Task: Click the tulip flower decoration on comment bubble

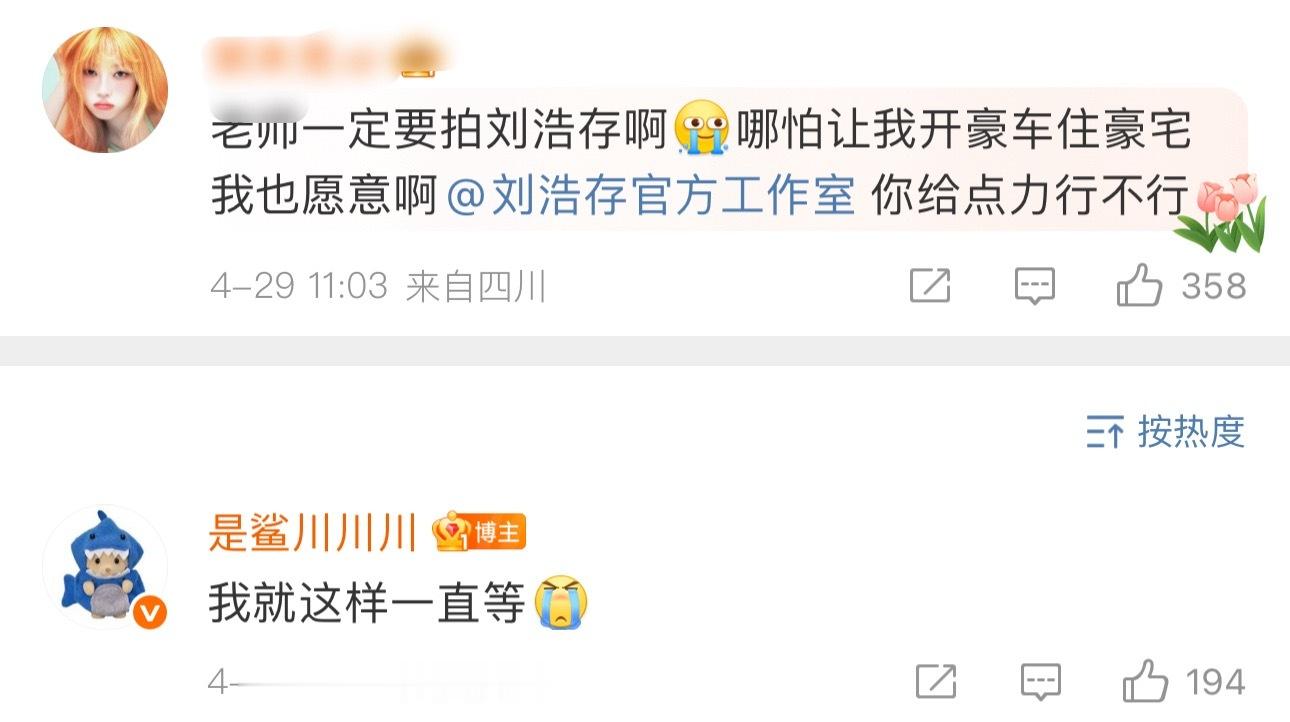Action: (1221, 212)
